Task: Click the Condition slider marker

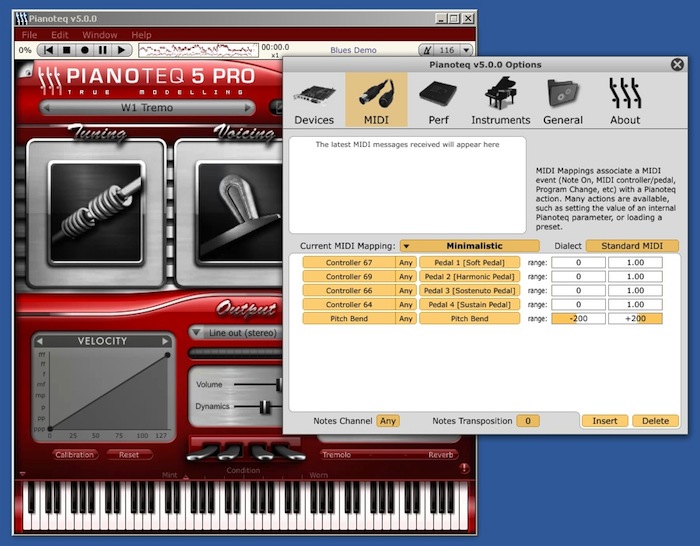Action: tap(186, 476)
